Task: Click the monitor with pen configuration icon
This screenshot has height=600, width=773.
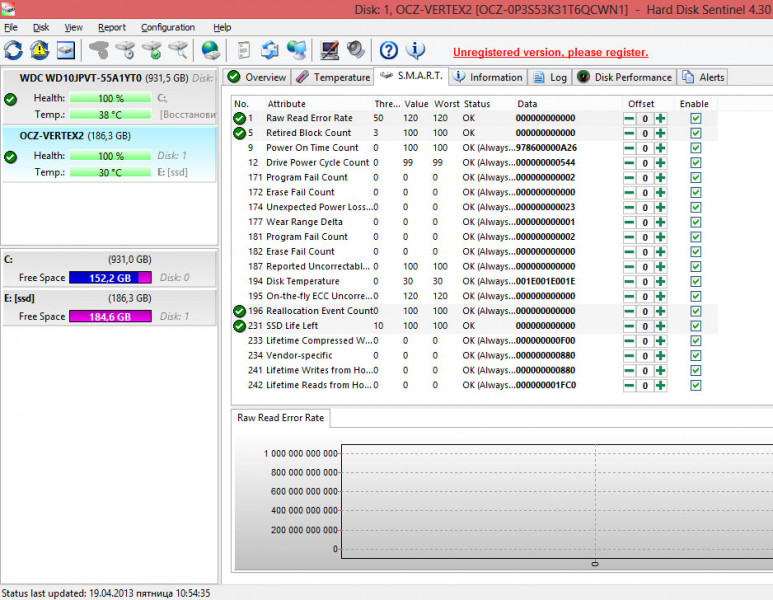Action: [329, 50]
